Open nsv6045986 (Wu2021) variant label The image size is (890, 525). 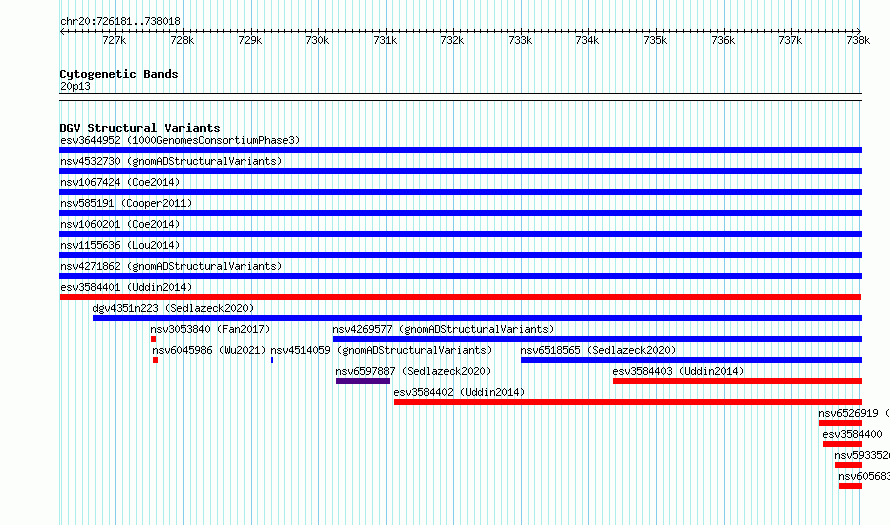click(209, 350)
